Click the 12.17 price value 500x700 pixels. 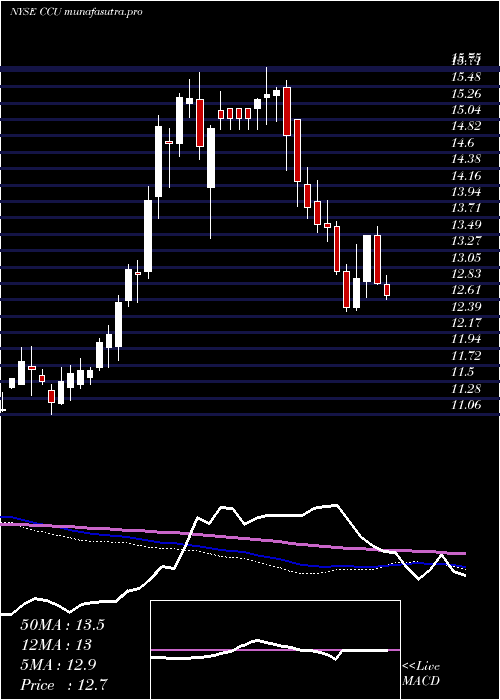coord(466,323)
